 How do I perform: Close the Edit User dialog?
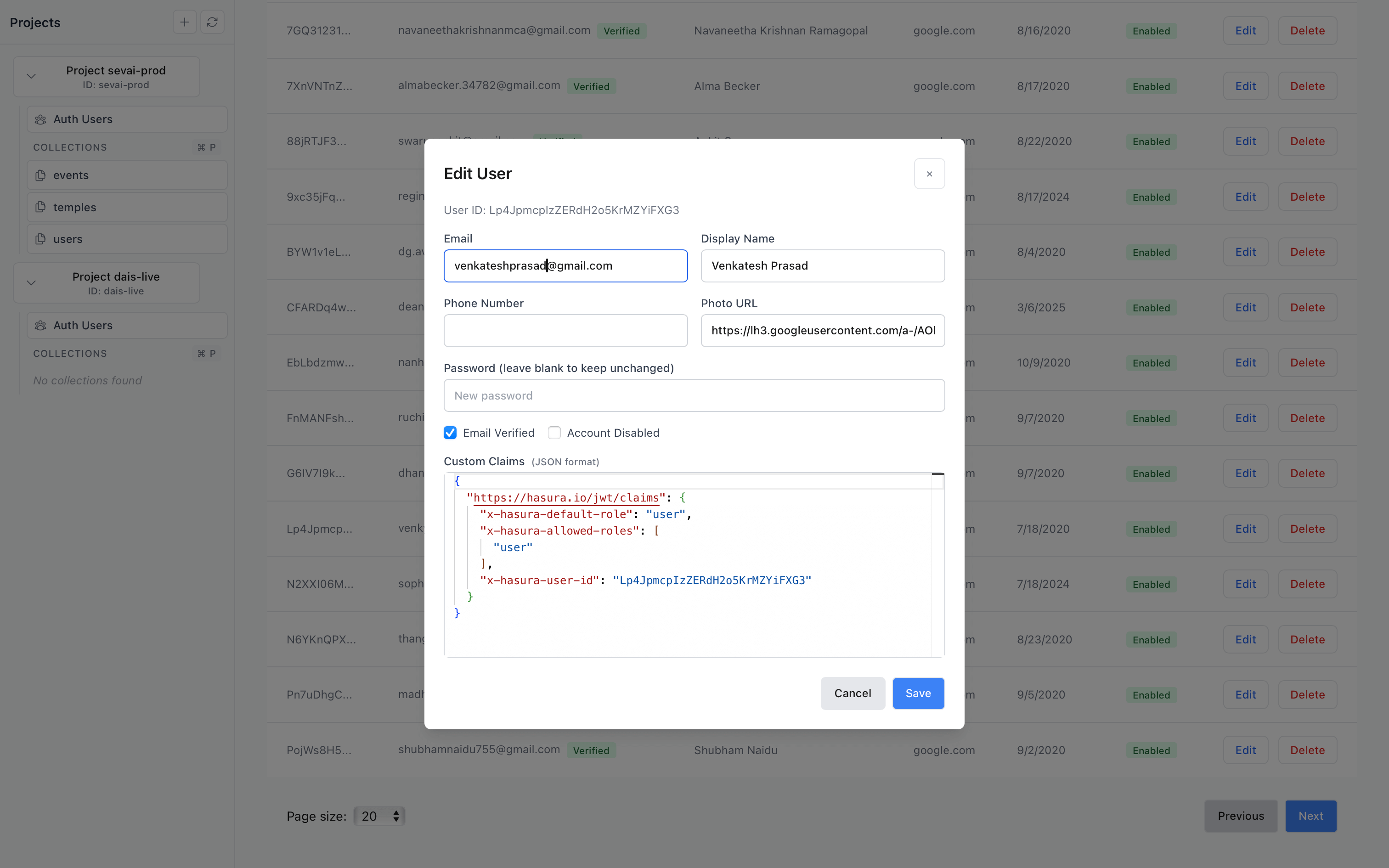coord(929,174)
